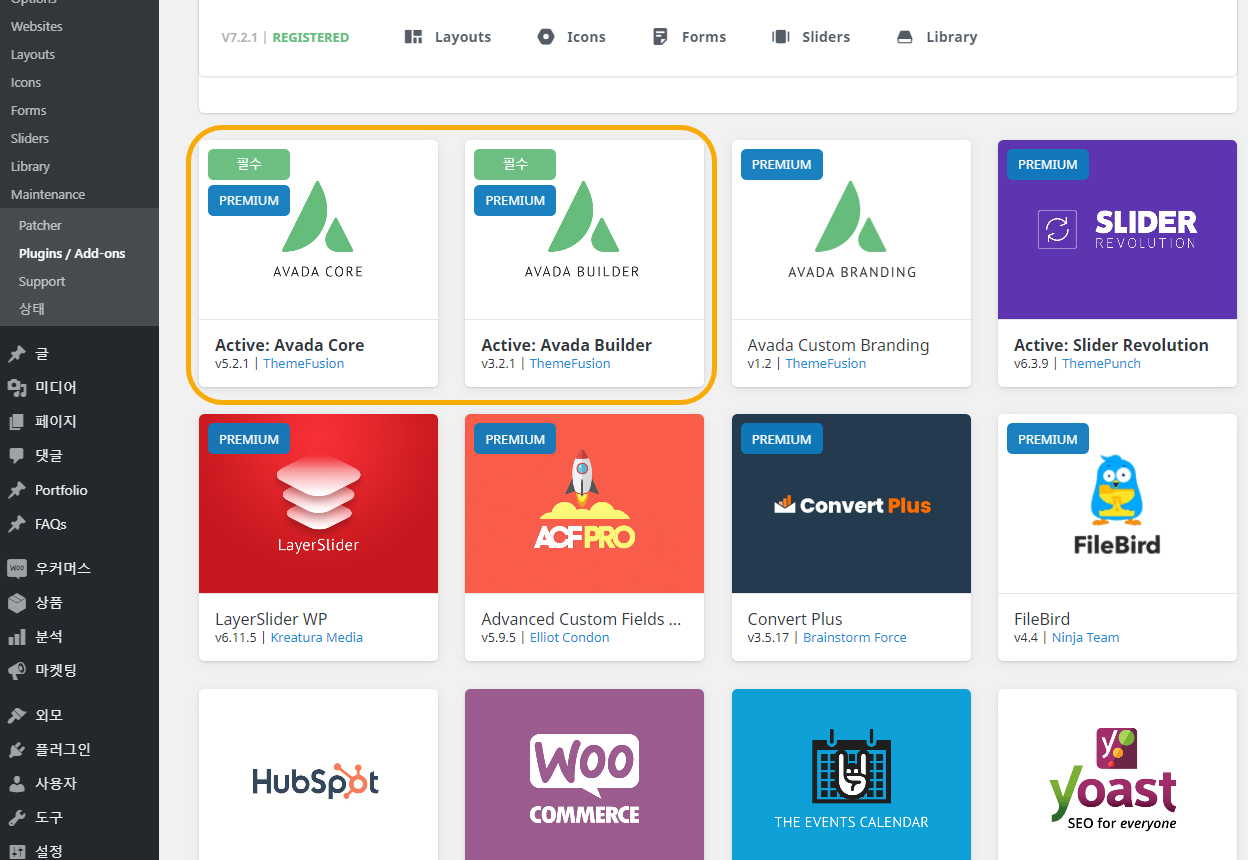
Task: Open Websites in the Avada sidebar submenu
Action: pyautogui.click(x=36, y=26)
